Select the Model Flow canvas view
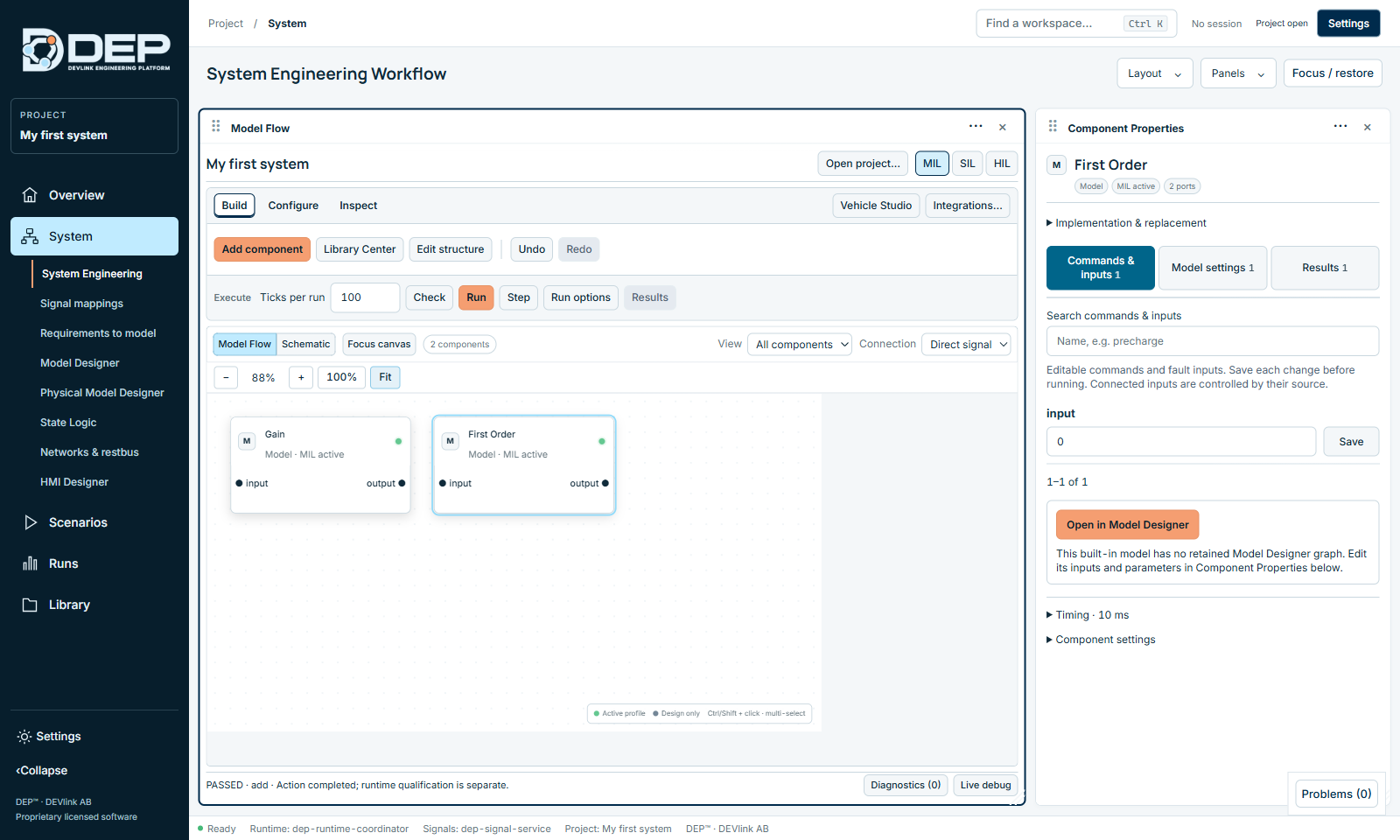This screenshot has height=840, width=1400. pos(245,344)
